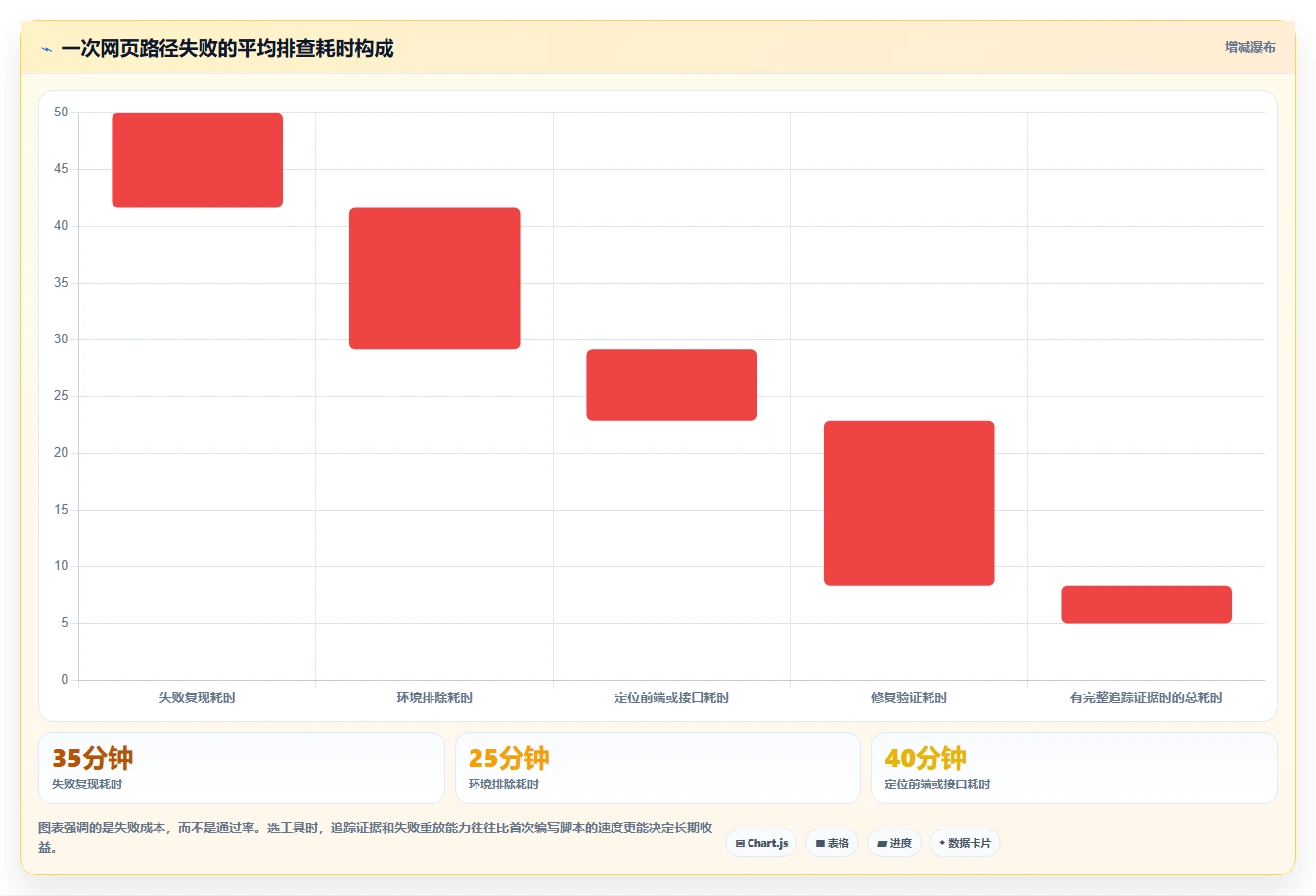The height and width of the screenshot is (896, 1316).
Task: Click the Chart.js tag chip
Action: pyautogui.click(x=761, y=843)
